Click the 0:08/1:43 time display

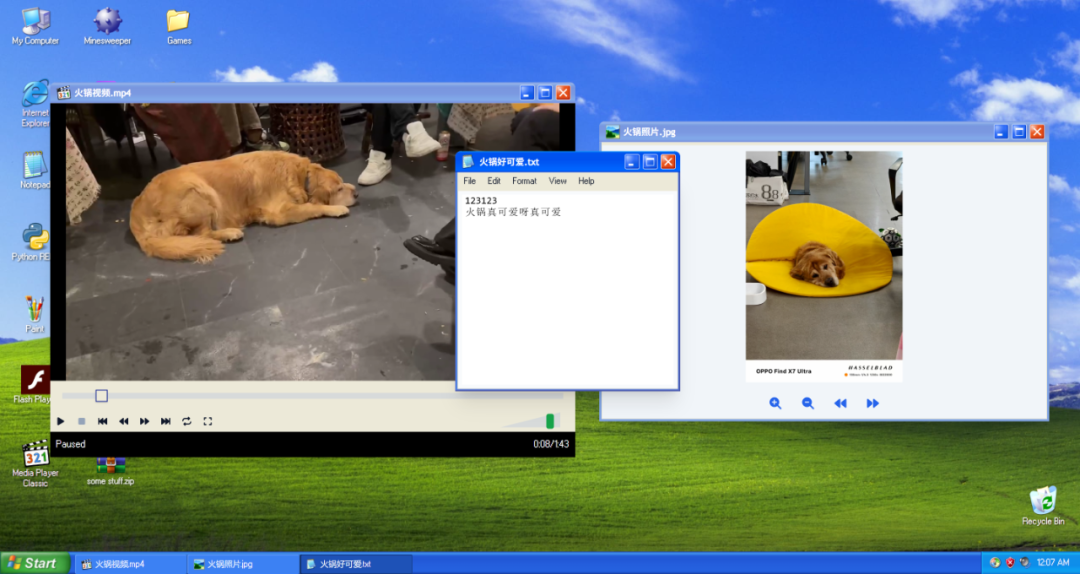(551, 444)
